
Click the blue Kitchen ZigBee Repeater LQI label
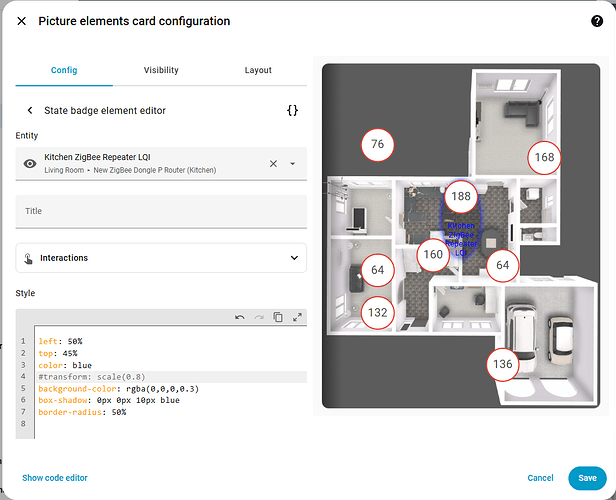[x=461, y=239]
